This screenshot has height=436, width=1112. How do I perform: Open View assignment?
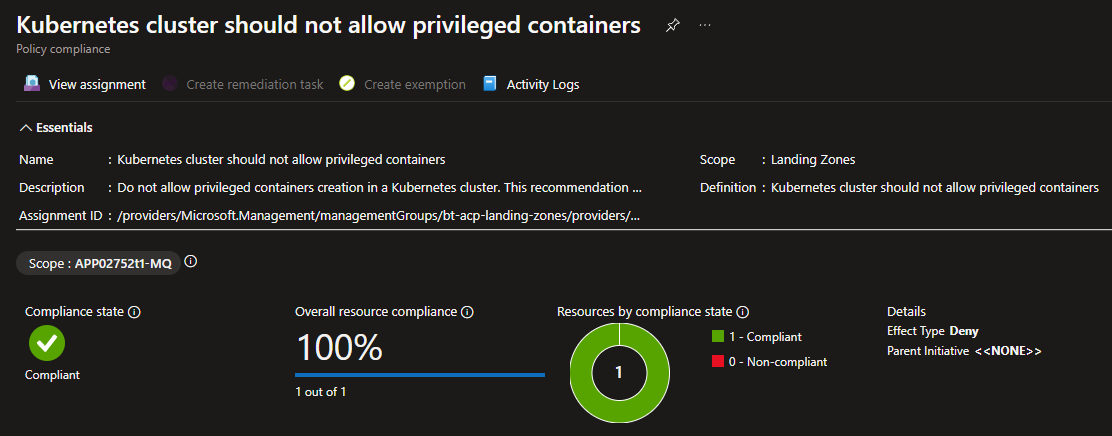click(85, 84)
